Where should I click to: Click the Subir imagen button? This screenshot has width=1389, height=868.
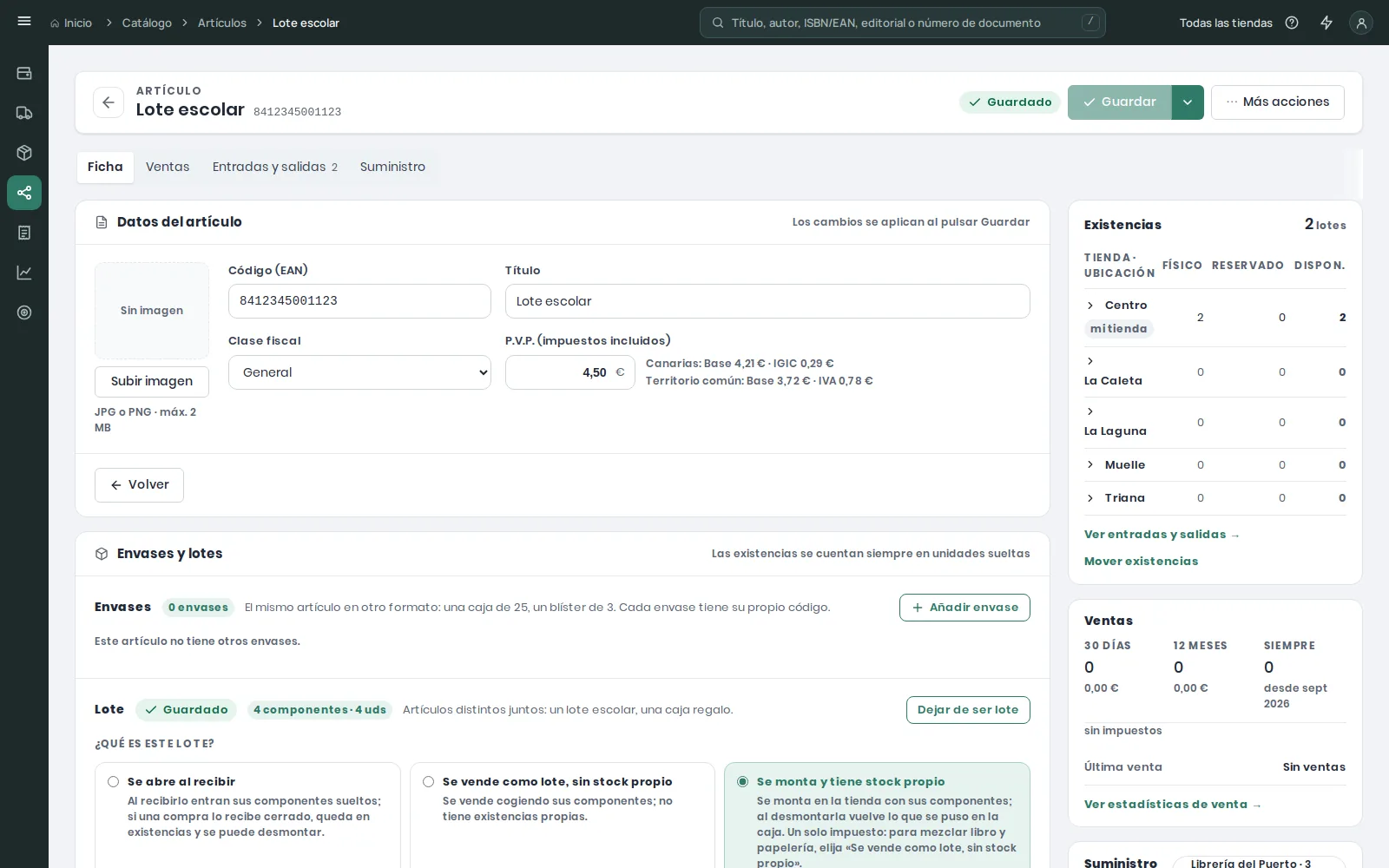pyautogui.click(x=152, y=381)
